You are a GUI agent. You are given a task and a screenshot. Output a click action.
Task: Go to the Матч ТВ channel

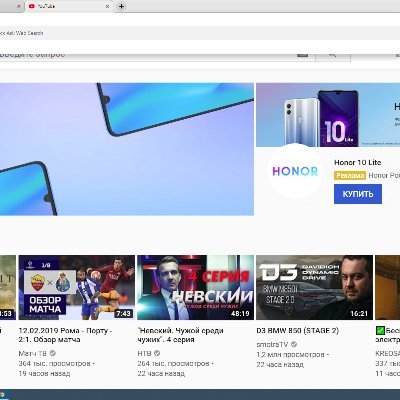(x=33, y=353)
